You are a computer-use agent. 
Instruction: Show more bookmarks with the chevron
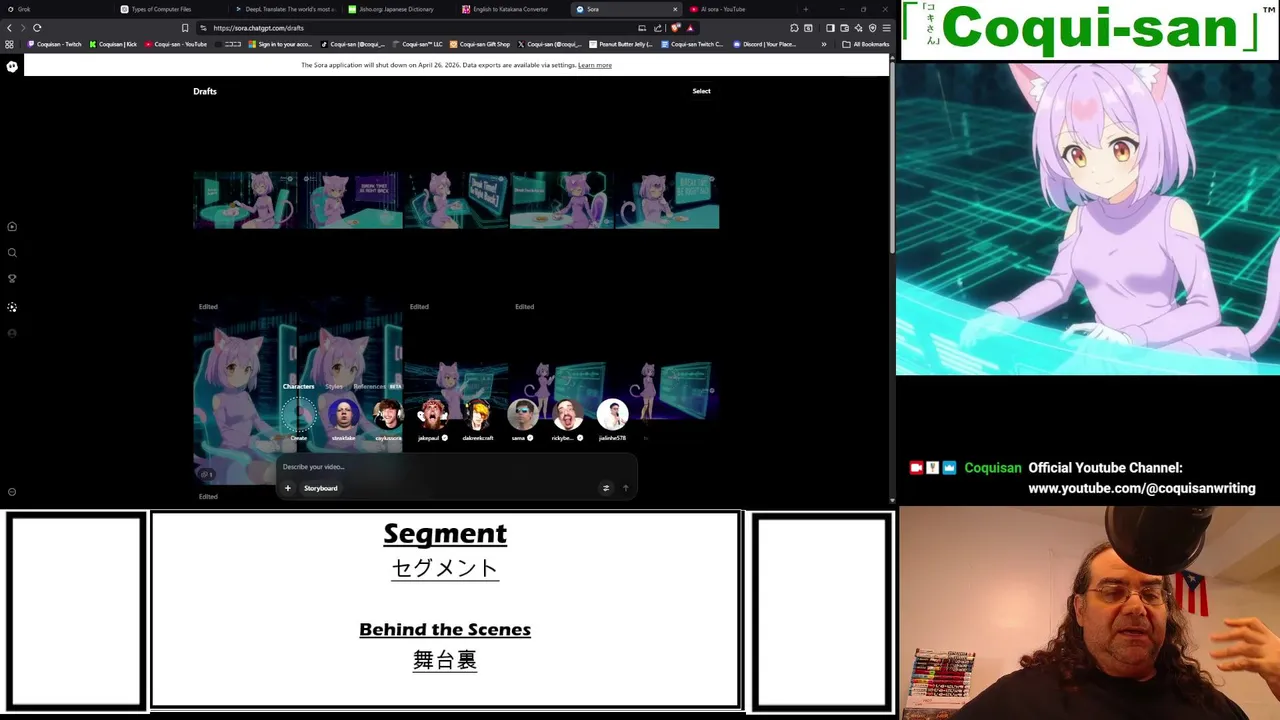(824, 44)
